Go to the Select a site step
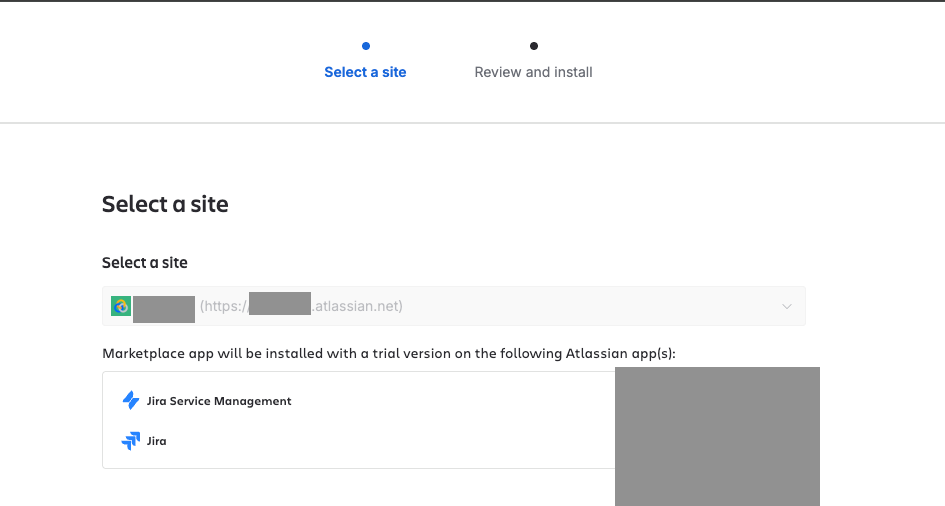Image resolution: width=945 pixels, height=506 pixels. 365,72
